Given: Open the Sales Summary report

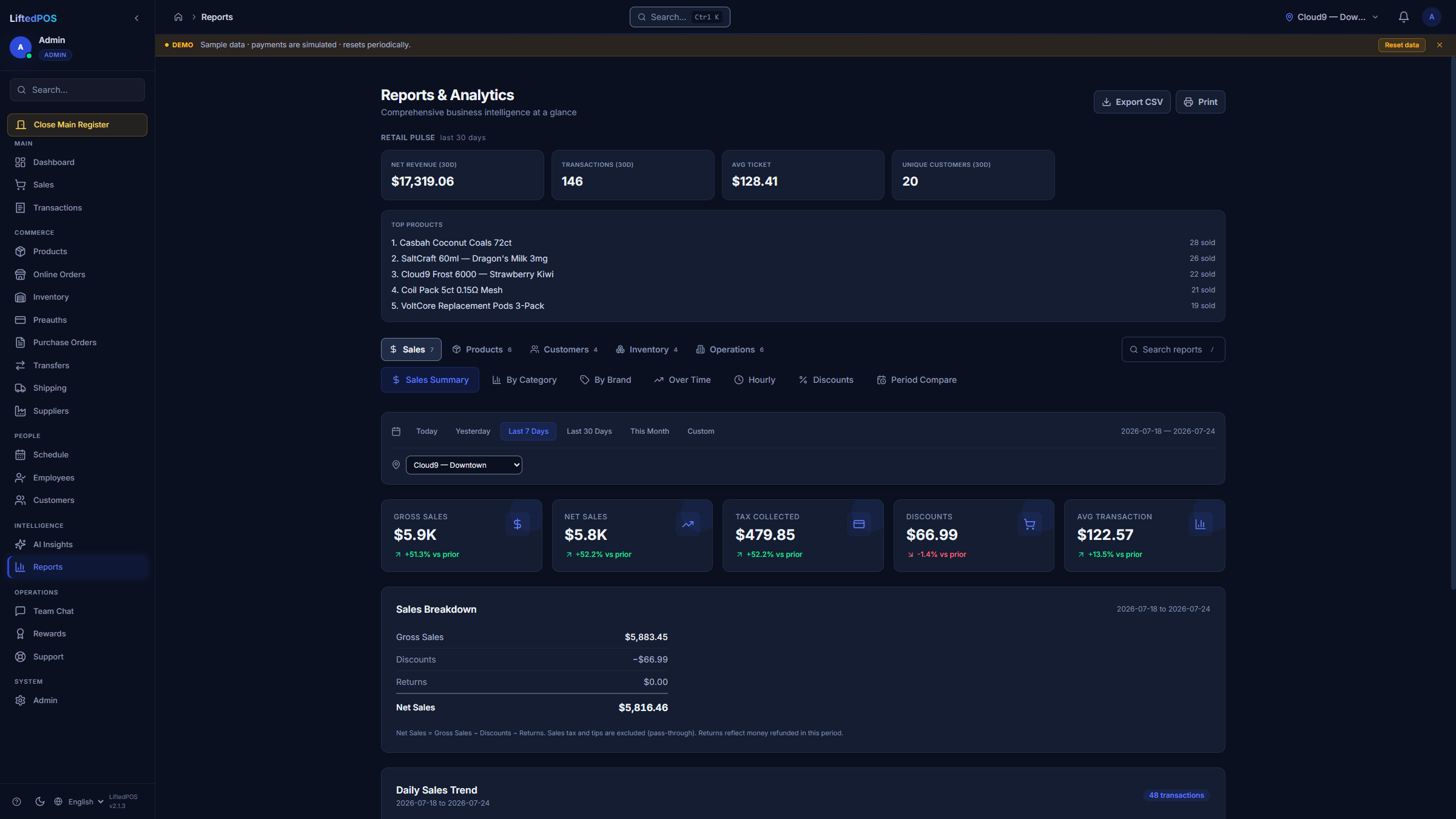Looking at the screenshot, I should click(x=430, y=380).
